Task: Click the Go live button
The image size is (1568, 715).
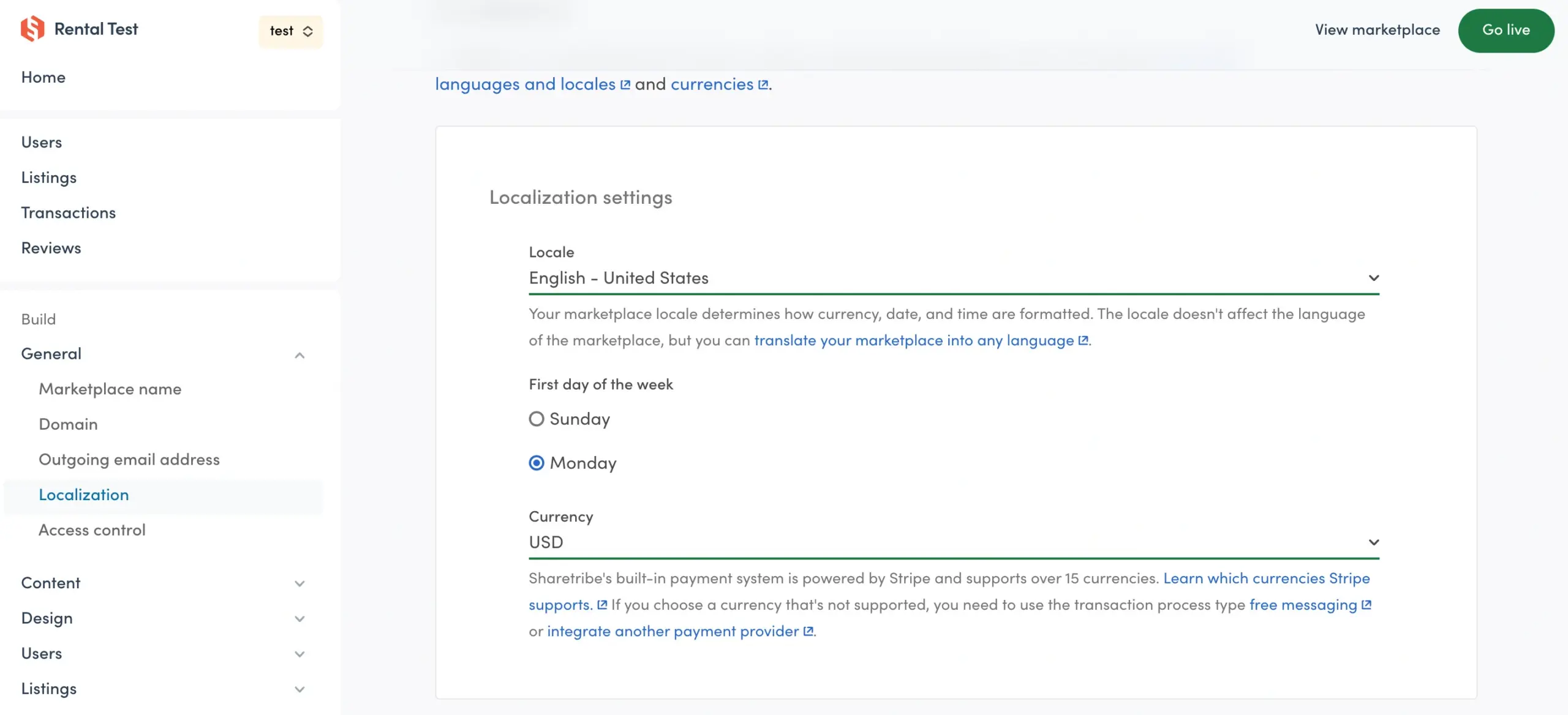Action: (x=1506, y=31)
